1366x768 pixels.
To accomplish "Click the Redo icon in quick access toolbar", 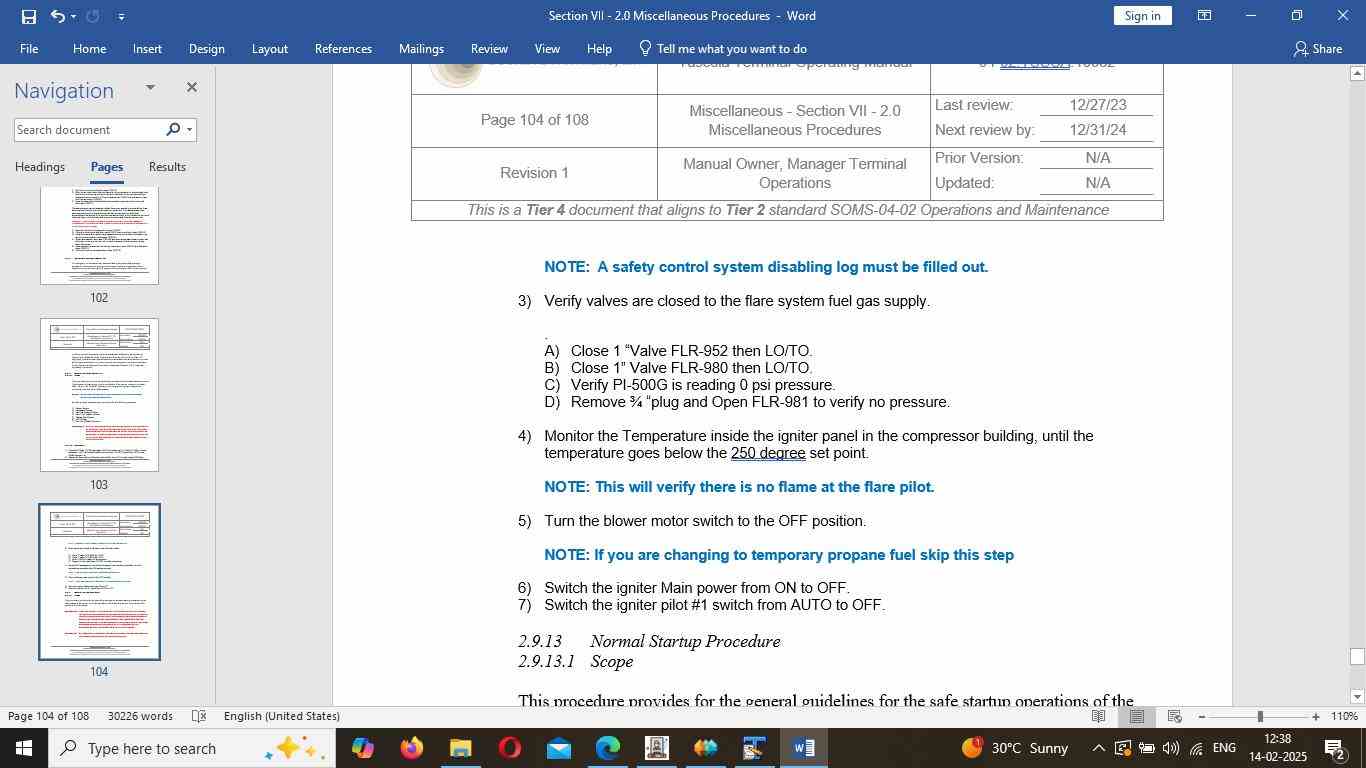I will (93, 16).
